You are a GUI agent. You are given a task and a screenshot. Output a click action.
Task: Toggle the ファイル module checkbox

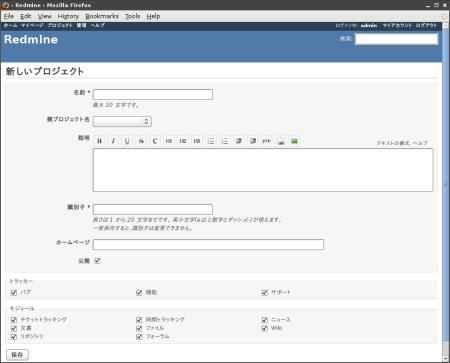[139, 328]
